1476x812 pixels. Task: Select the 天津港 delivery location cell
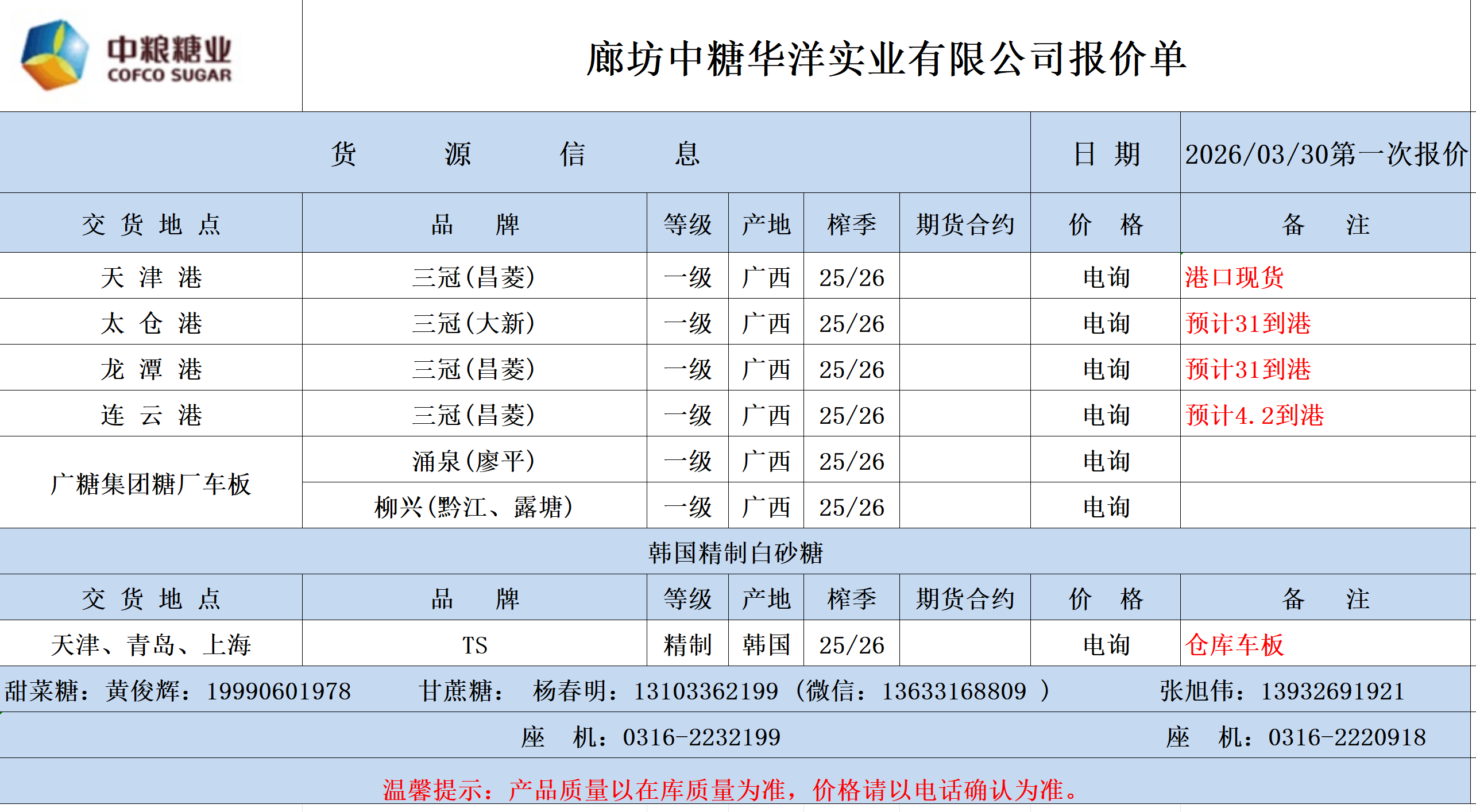[x=151, y=277]
